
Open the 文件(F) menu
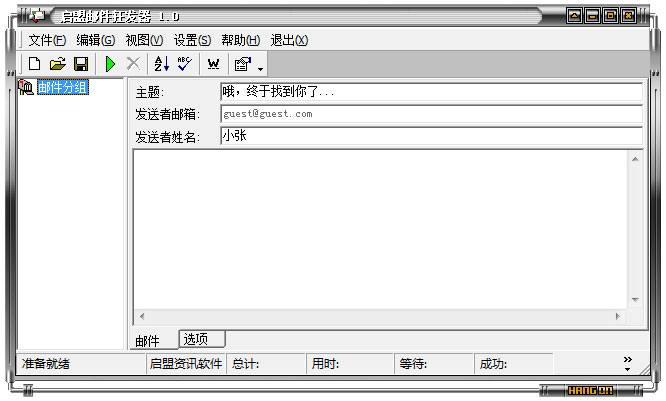(x=47, y=40)
